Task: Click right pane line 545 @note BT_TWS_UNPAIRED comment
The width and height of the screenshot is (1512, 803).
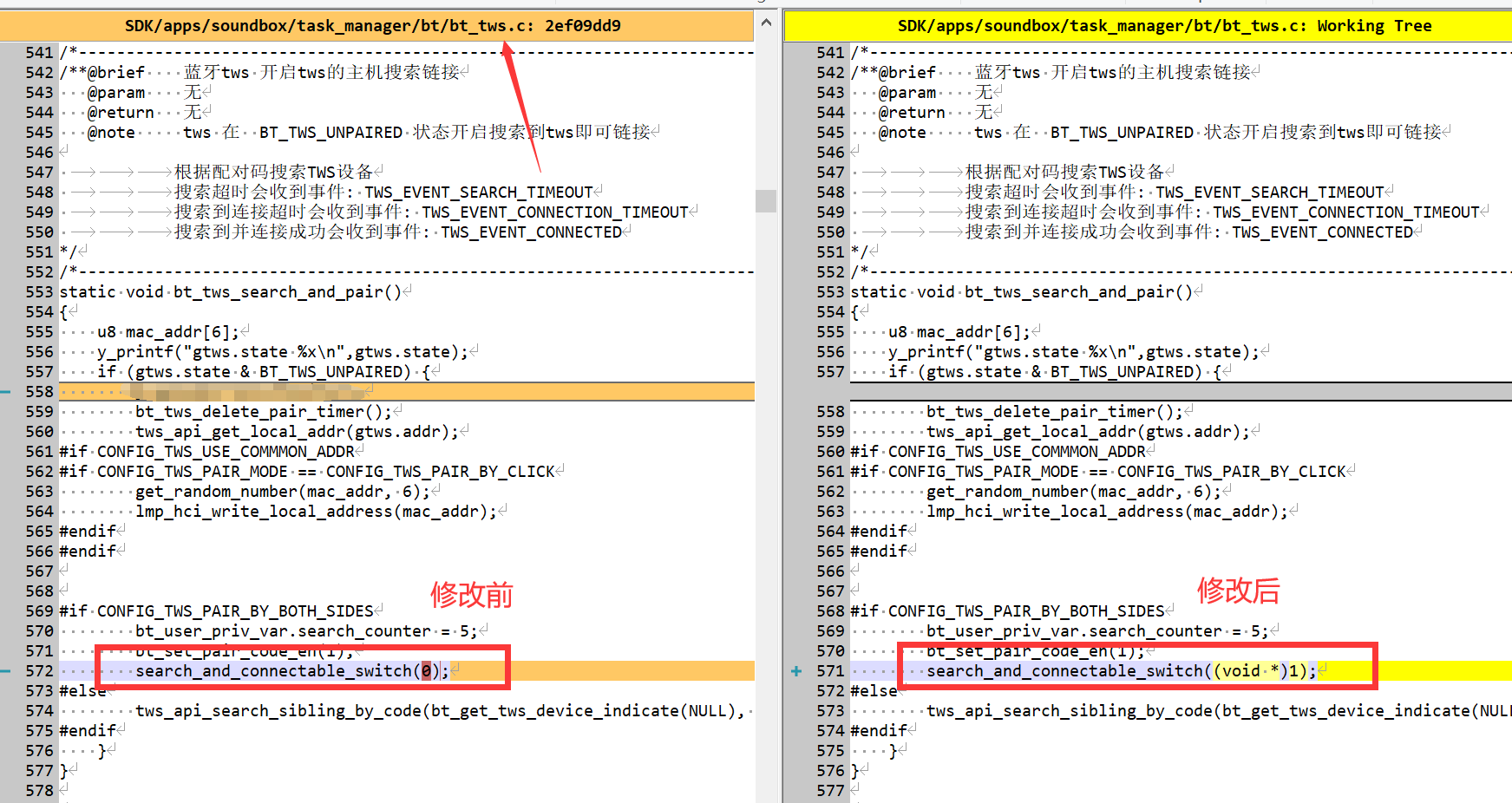Action: (x=1159, y=132)
